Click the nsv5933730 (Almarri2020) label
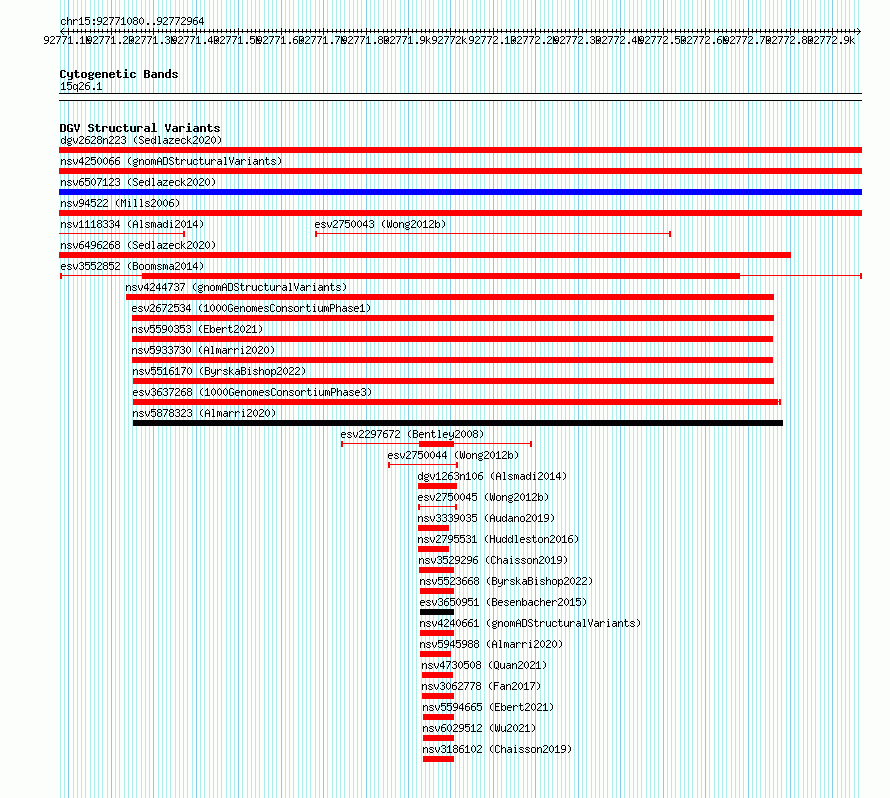Image resolution: width=890 pixels, height=798 pixels. (x=203, y=350)
